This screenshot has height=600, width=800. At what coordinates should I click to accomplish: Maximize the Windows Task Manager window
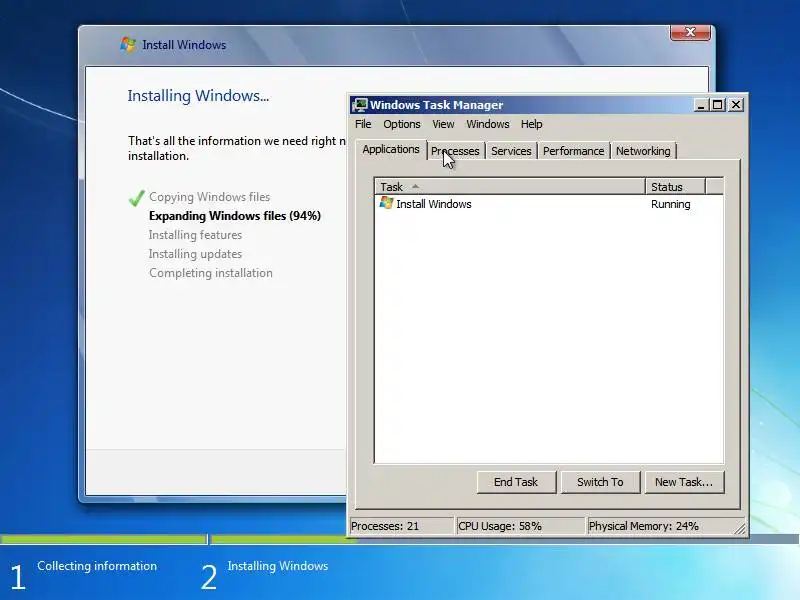click(718, 105)
